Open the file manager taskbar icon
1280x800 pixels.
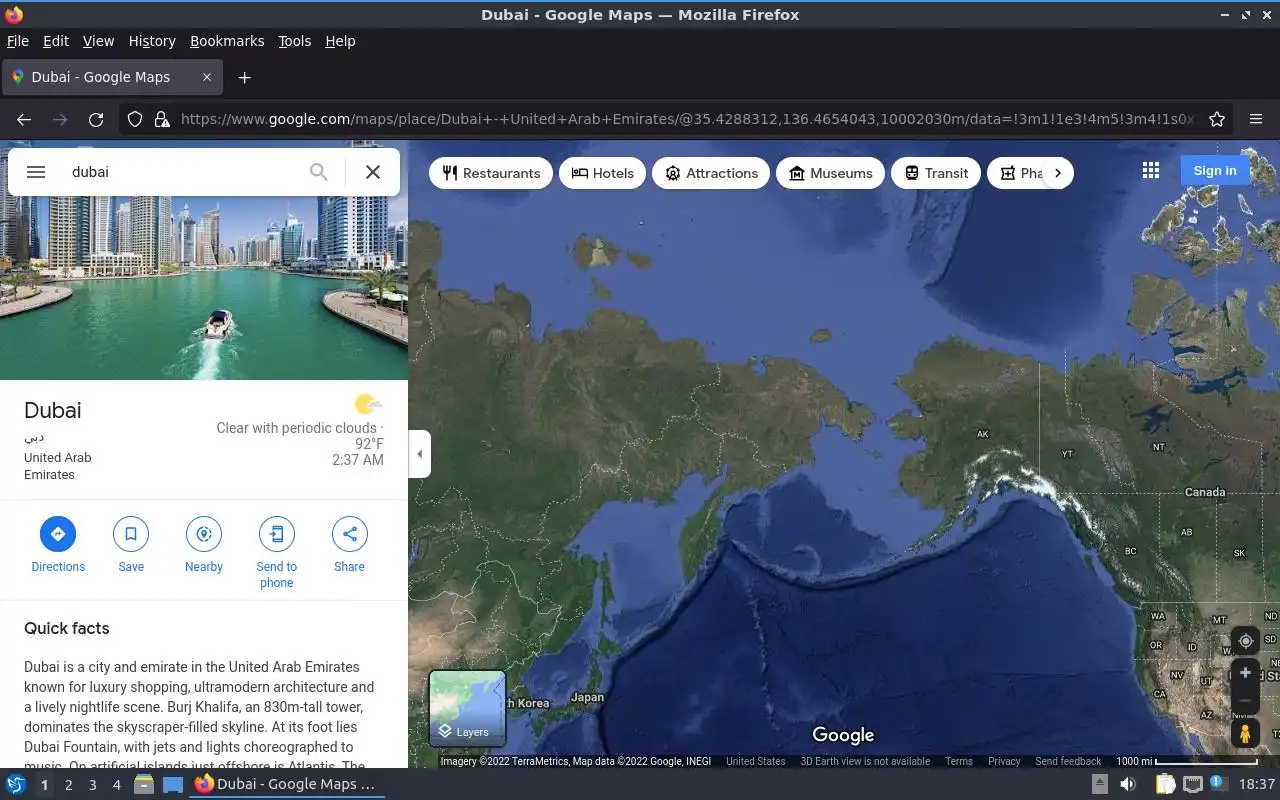click(x=144, y=784)
